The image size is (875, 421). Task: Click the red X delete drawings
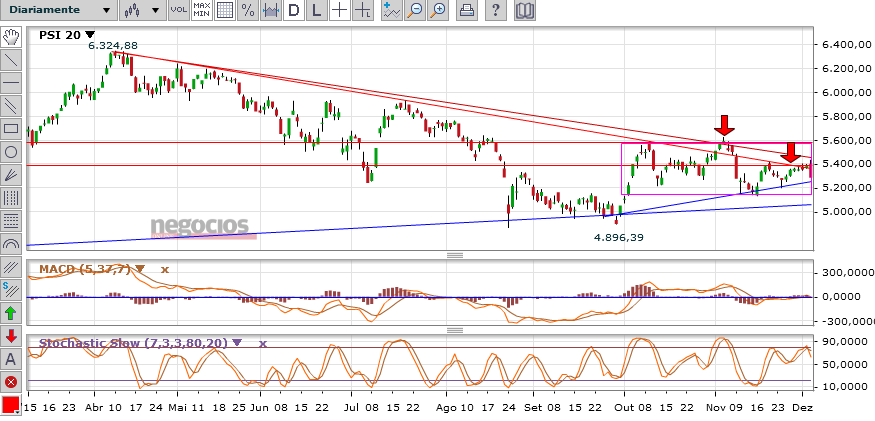[x=11, y=382]
